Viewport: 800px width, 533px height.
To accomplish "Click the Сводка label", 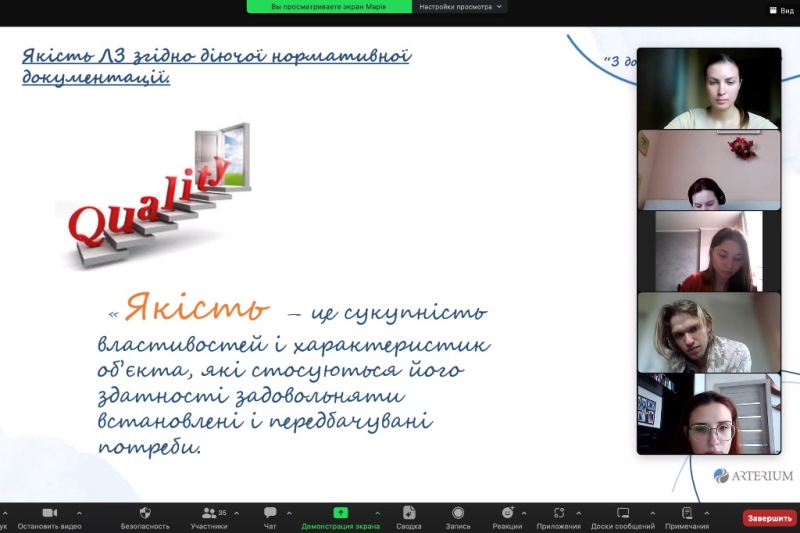I will coord(409,526).
